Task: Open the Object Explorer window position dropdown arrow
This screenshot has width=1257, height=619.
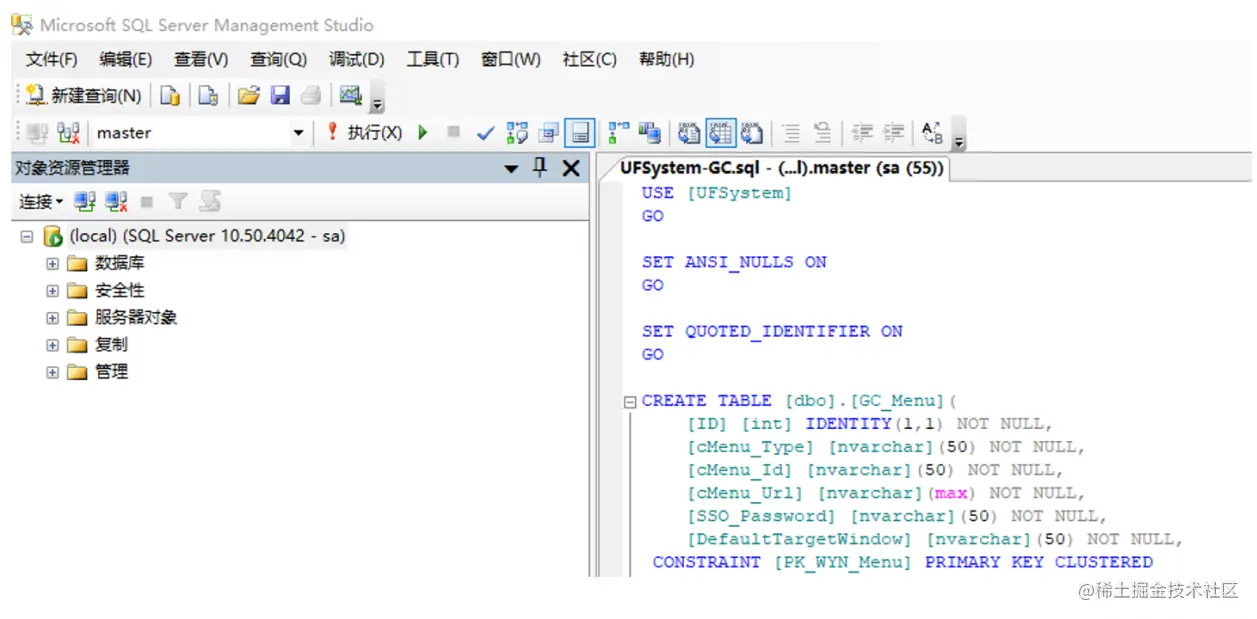Action: [511, 169]
